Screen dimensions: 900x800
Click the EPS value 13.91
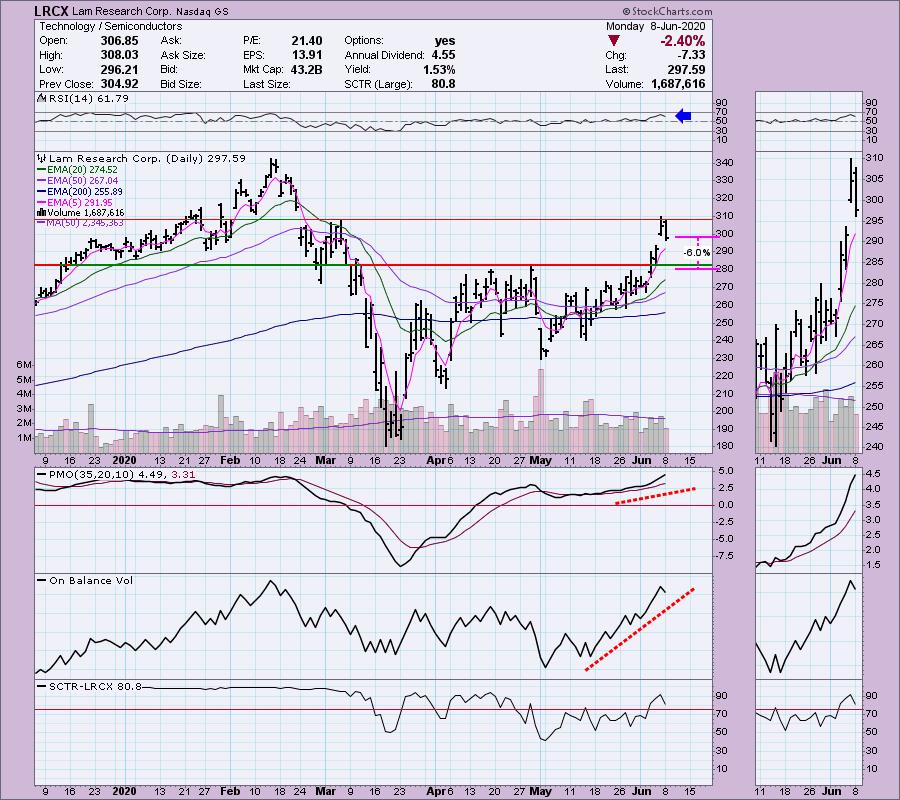[307, 55]
